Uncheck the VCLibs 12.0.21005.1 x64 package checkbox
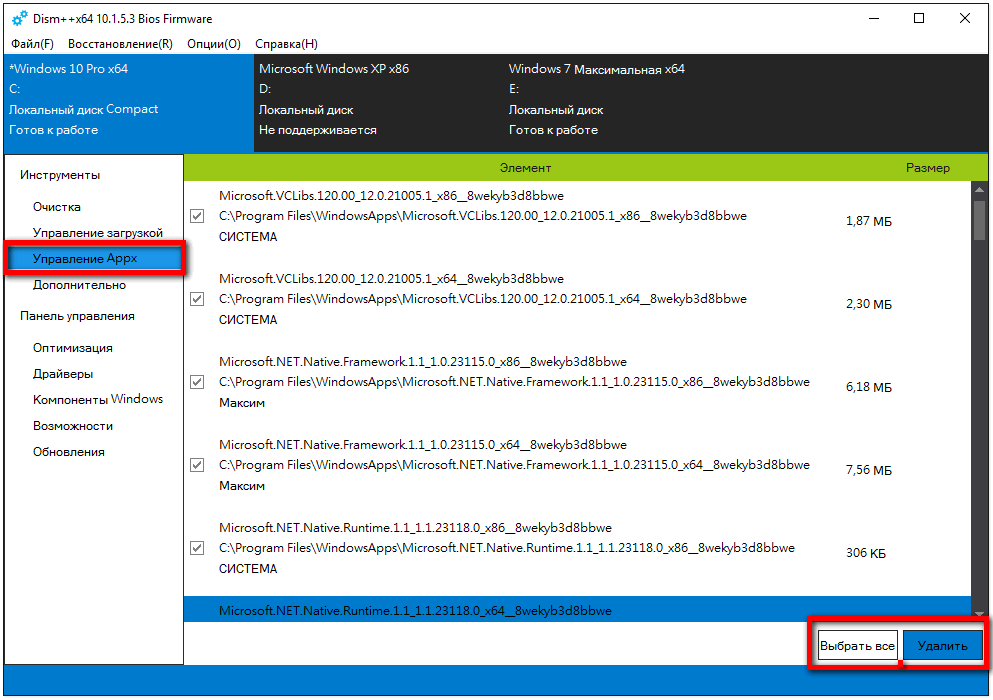993x700 pixels. 197,299
